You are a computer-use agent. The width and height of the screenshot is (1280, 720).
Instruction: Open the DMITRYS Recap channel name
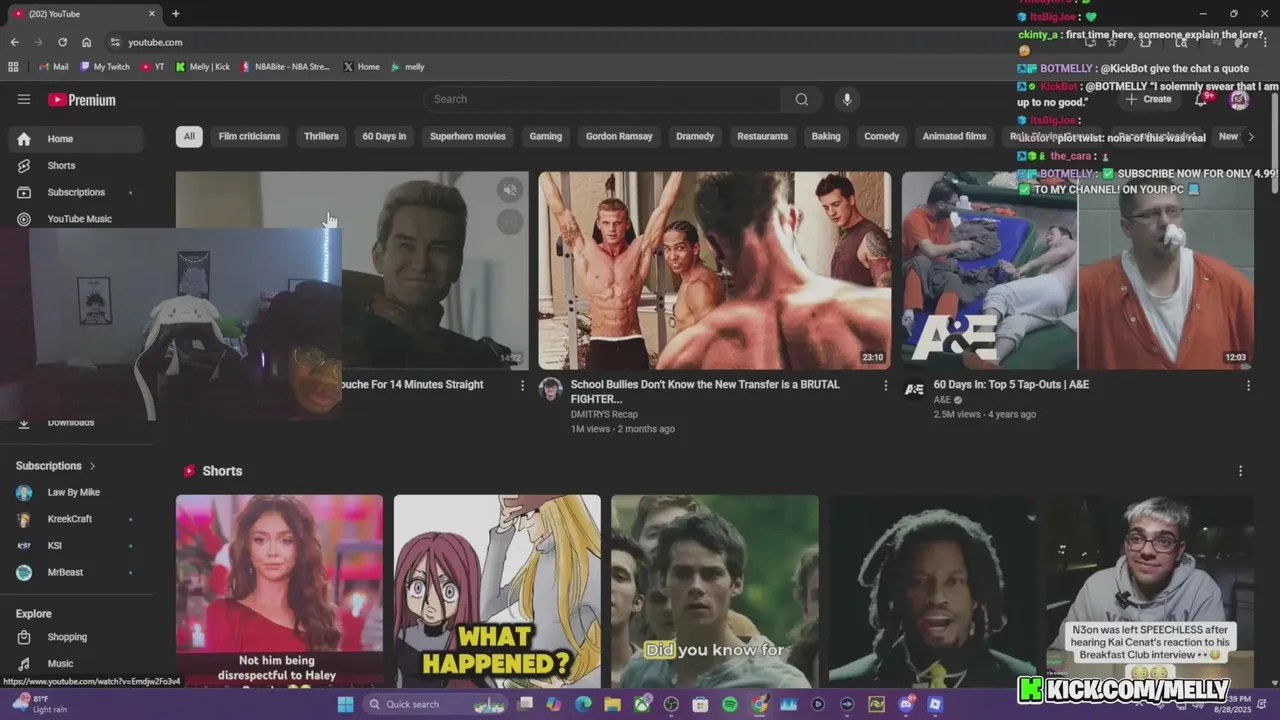[604, 414]
